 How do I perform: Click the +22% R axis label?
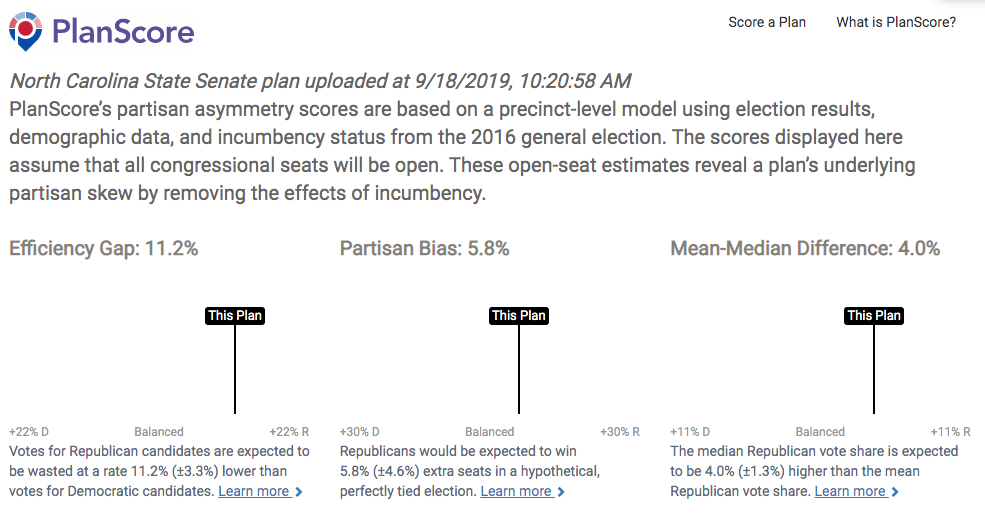point(290,432)
